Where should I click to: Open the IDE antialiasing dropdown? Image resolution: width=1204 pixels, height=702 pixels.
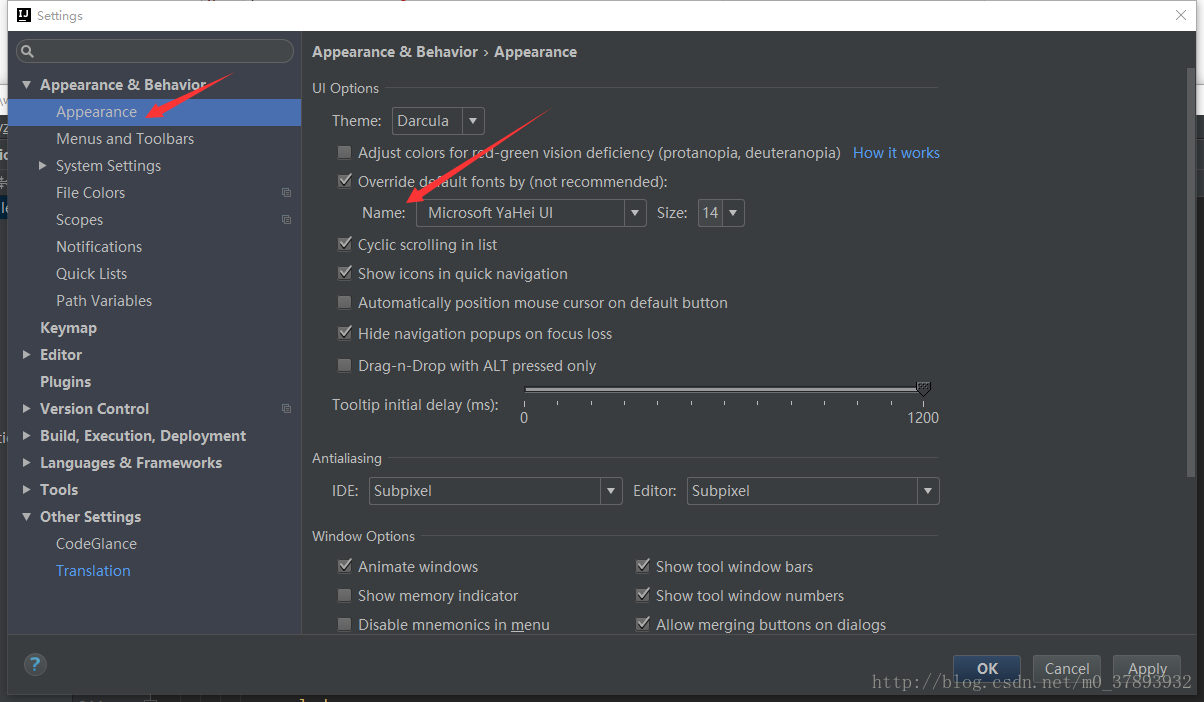(496, 491)
